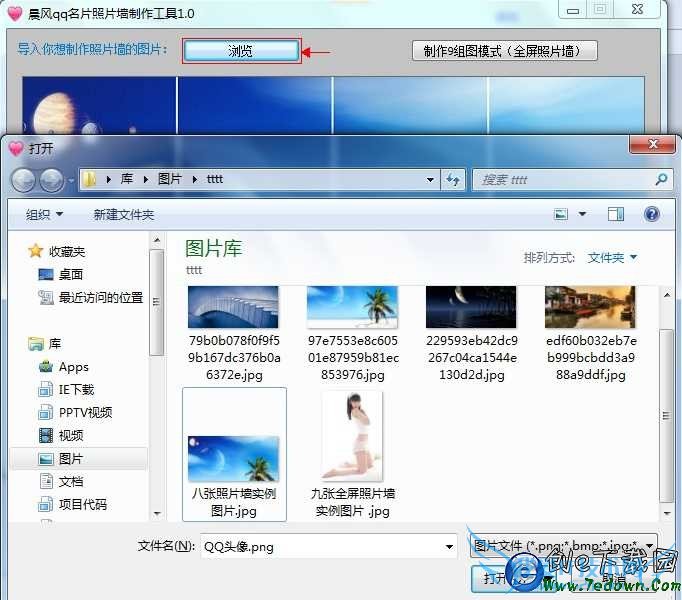Expand the arrow after 图片 in the breadcrumb
682x600 pixels.
coord(194,179)
